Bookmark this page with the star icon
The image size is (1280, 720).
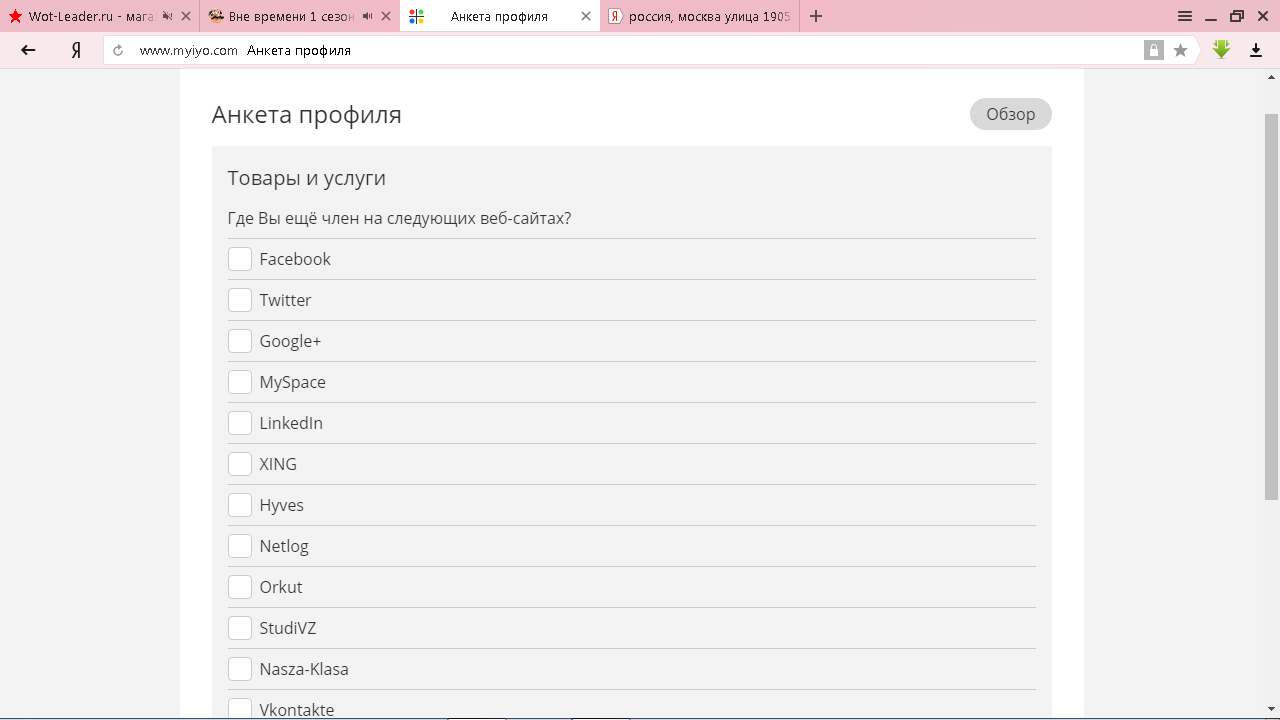1181,50
